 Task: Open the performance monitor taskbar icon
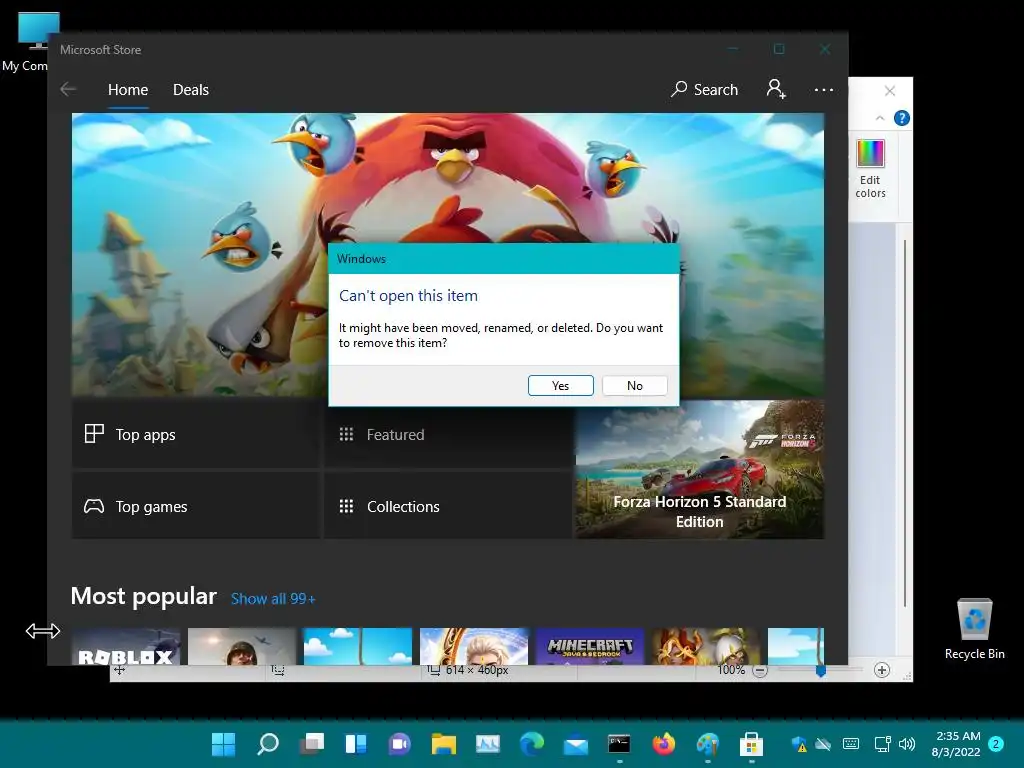pos(488,744)
